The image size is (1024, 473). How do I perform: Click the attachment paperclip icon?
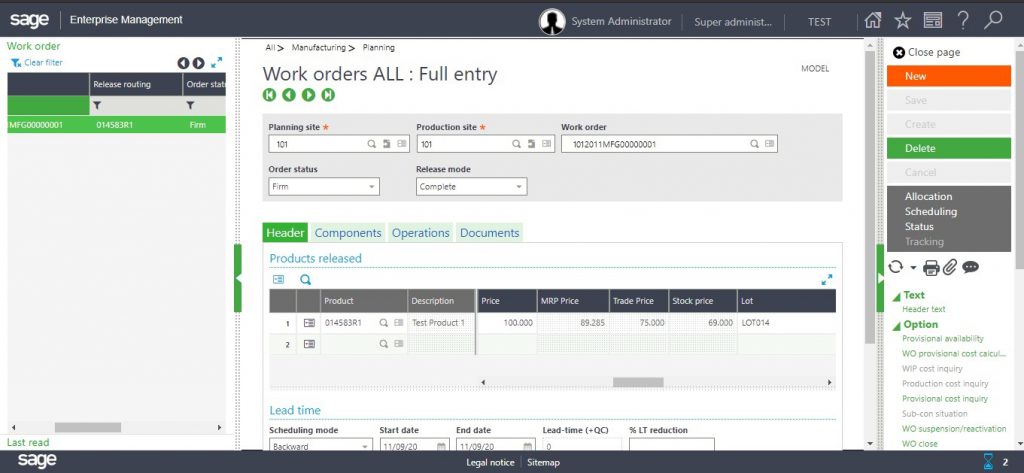click(x=950, y=267)
